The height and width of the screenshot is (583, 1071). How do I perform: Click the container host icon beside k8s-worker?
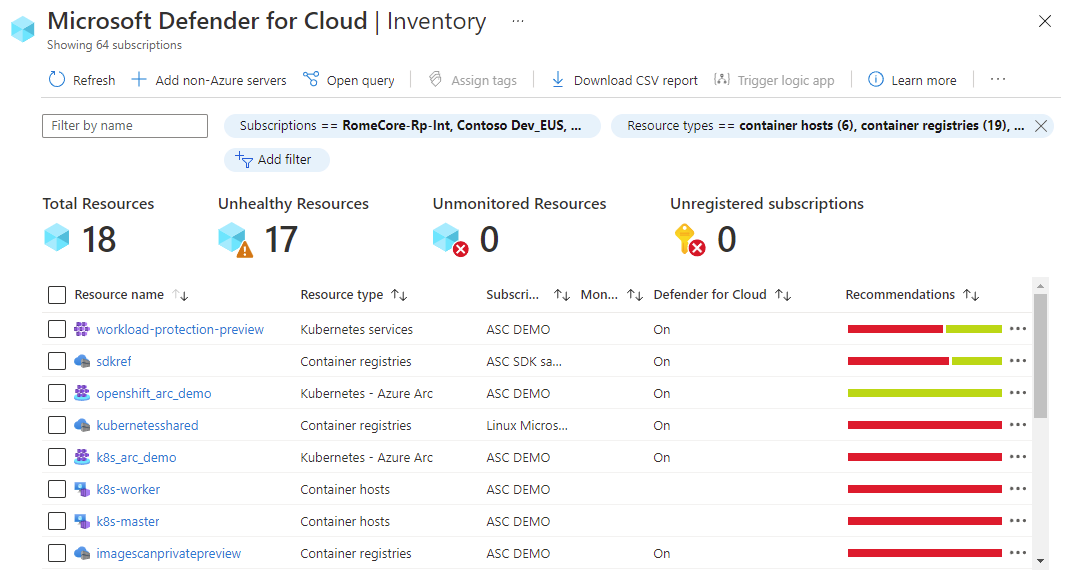tap(82, 489)
